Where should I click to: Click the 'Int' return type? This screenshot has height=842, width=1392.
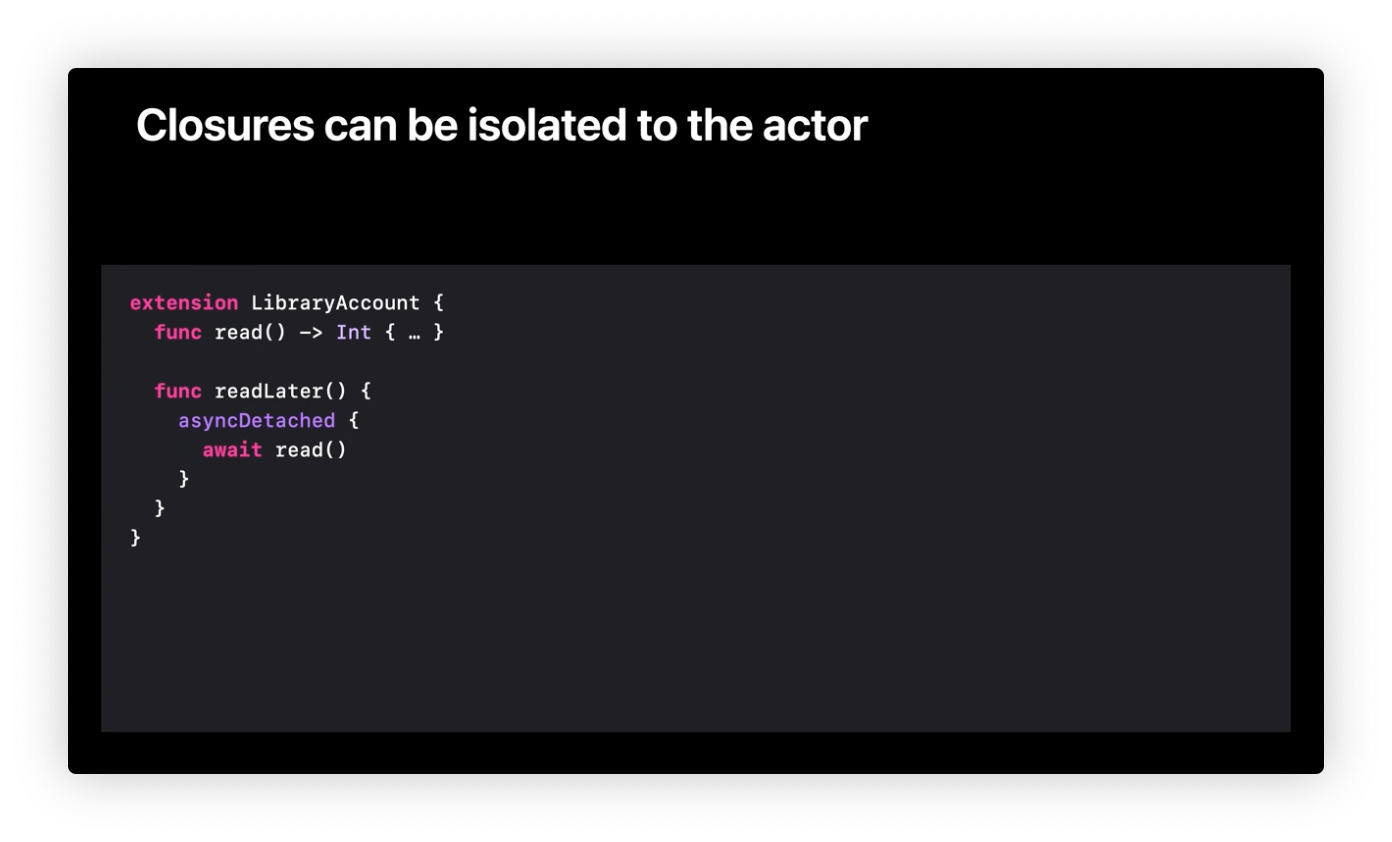pos(354,332)
